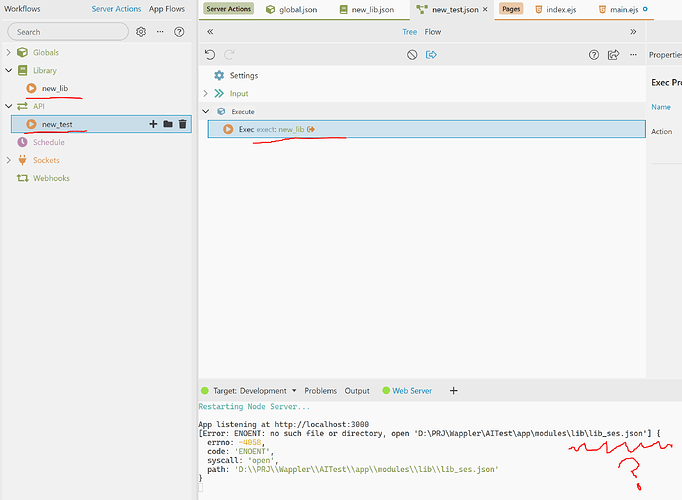Click the 'App listening at http://localhost:3000' line
Screen dimensions: 682x500
[284, 424]
